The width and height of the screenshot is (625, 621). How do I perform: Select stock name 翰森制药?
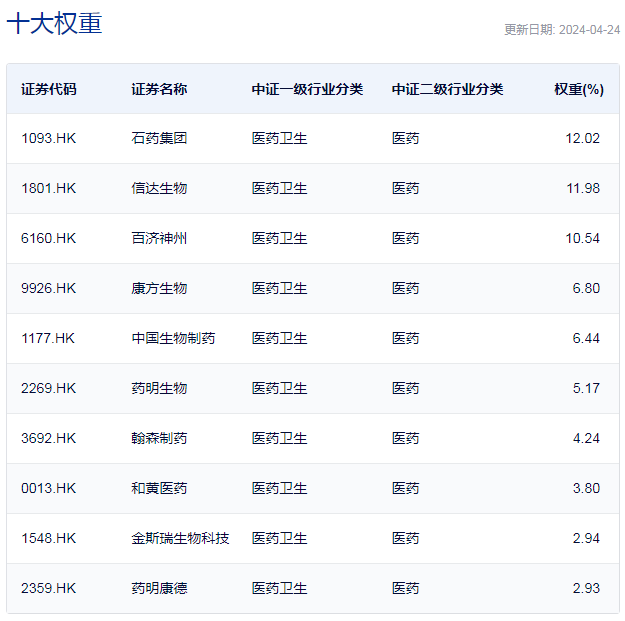pos(159,438)
